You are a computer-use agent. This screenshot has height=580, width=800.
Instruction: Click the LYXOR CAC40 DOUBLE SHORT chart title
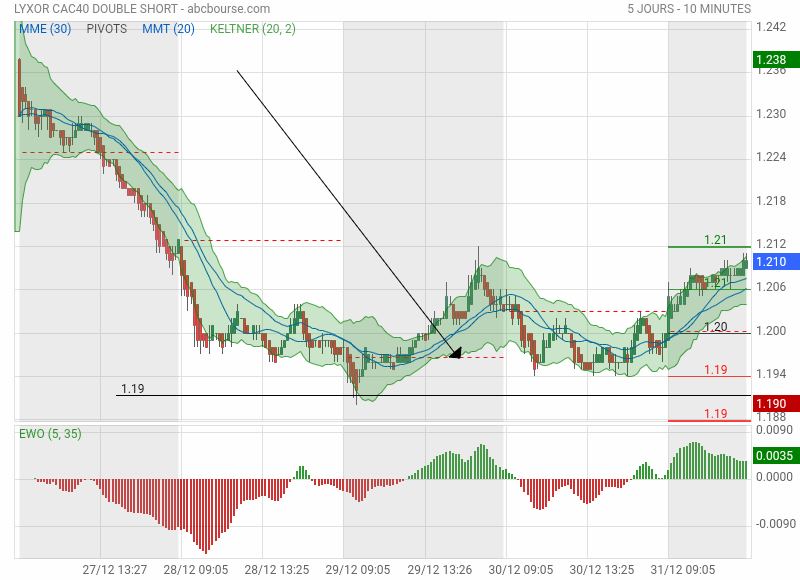(x=96, y=9)
